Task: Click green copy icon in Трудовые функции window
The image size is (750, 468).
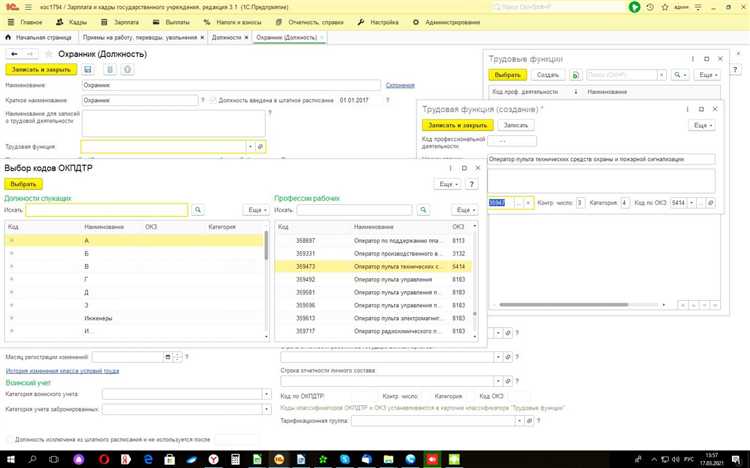Action: [576, 75]
